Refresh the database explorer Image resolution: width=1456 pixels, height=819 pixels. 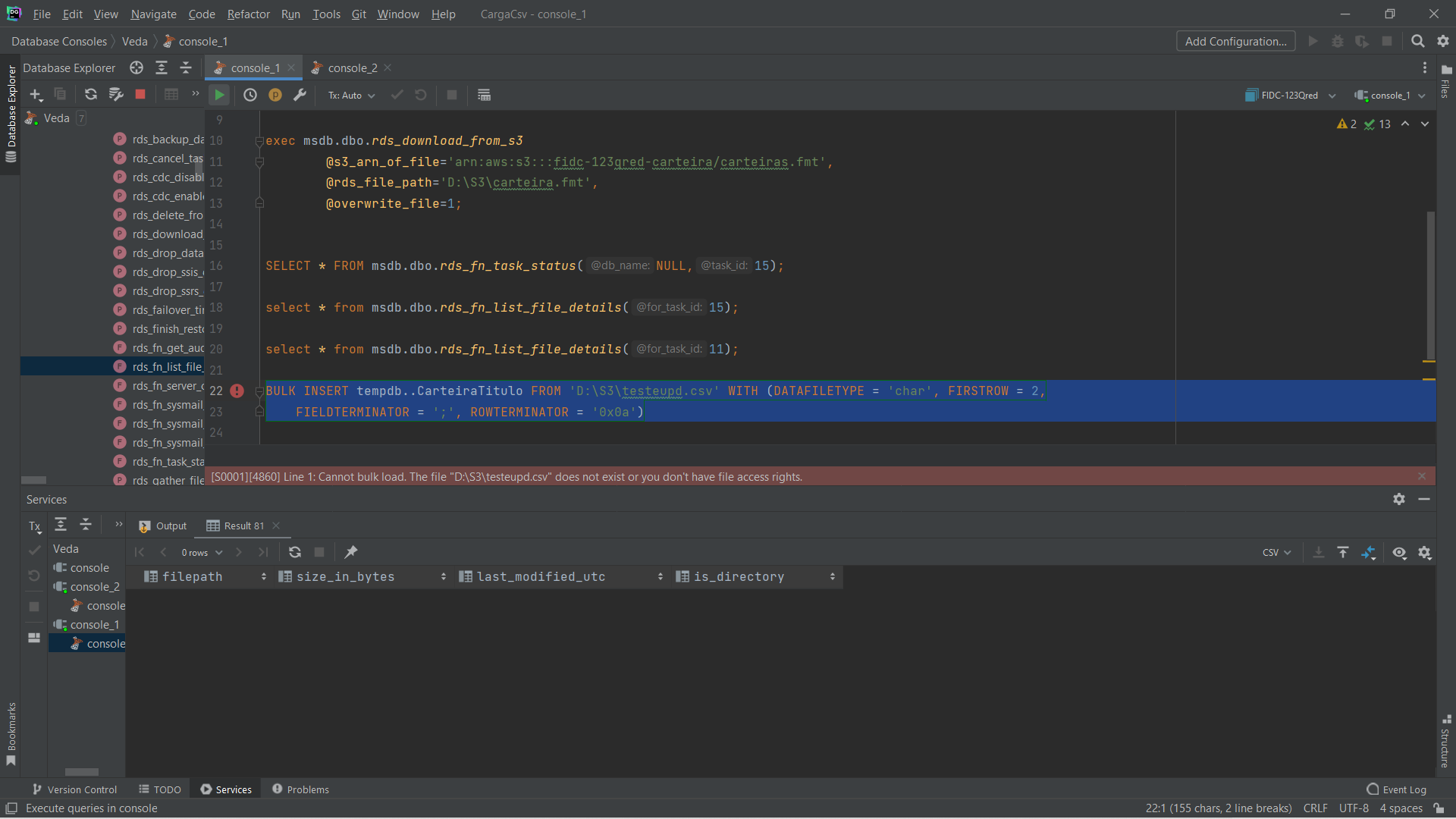tap(91, 95)
